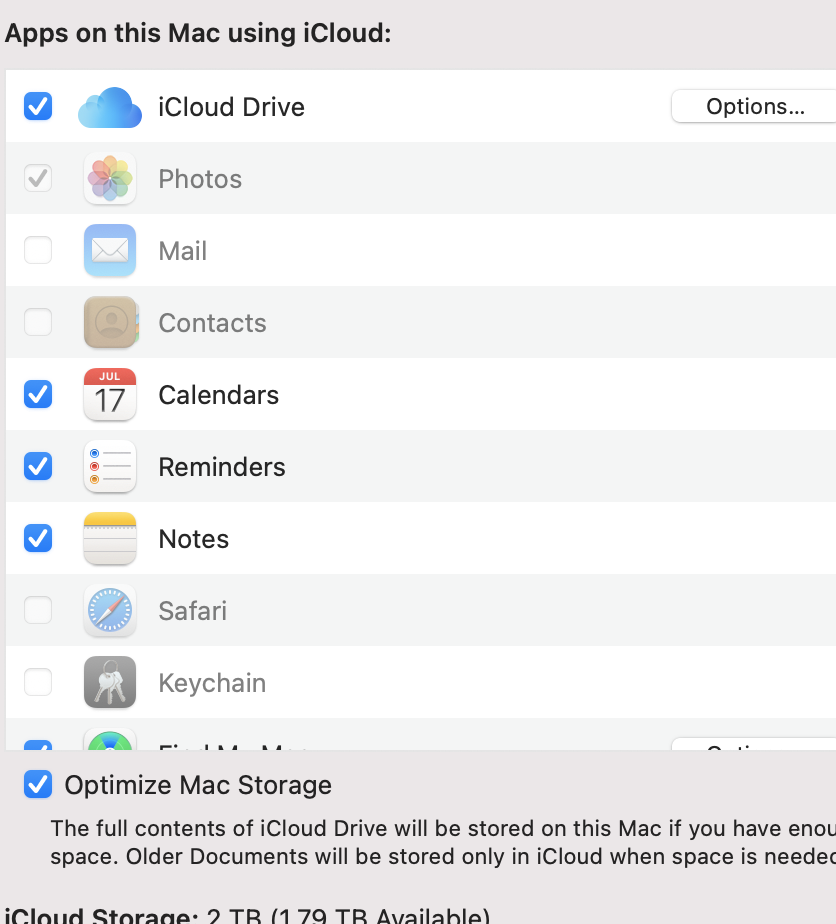Viewport: 836px width, 924px height.
Task: Click the Photos pinwheel icon
Action: (x=110, y=179)
